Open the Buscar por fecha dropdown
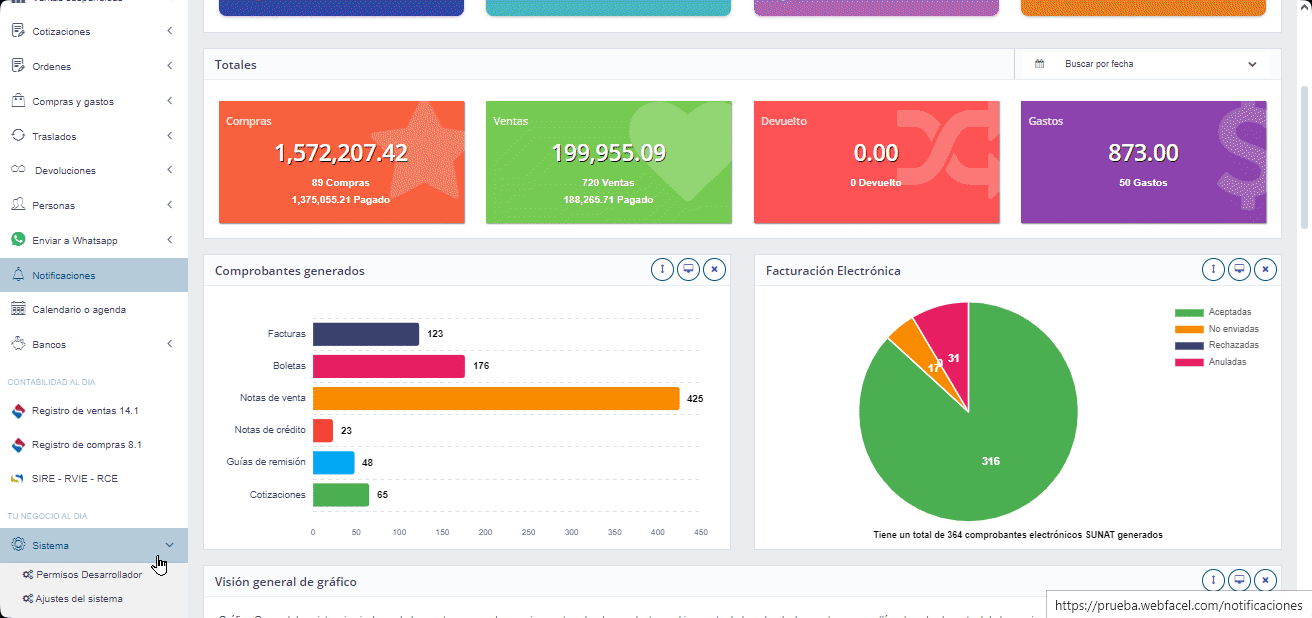The image size is (1312, 618). [x=1146, y=64]
